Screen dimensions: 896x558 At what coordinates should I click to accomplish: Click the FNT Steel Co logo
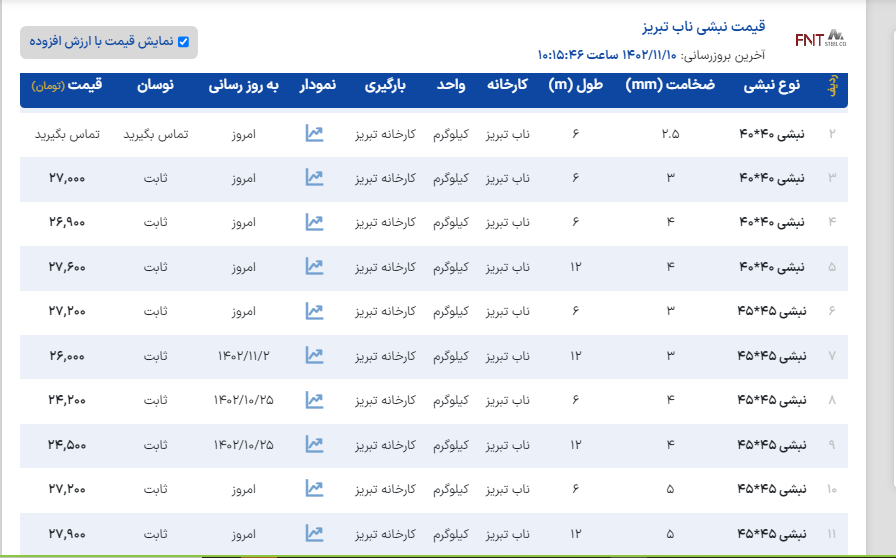coord(820,39)
